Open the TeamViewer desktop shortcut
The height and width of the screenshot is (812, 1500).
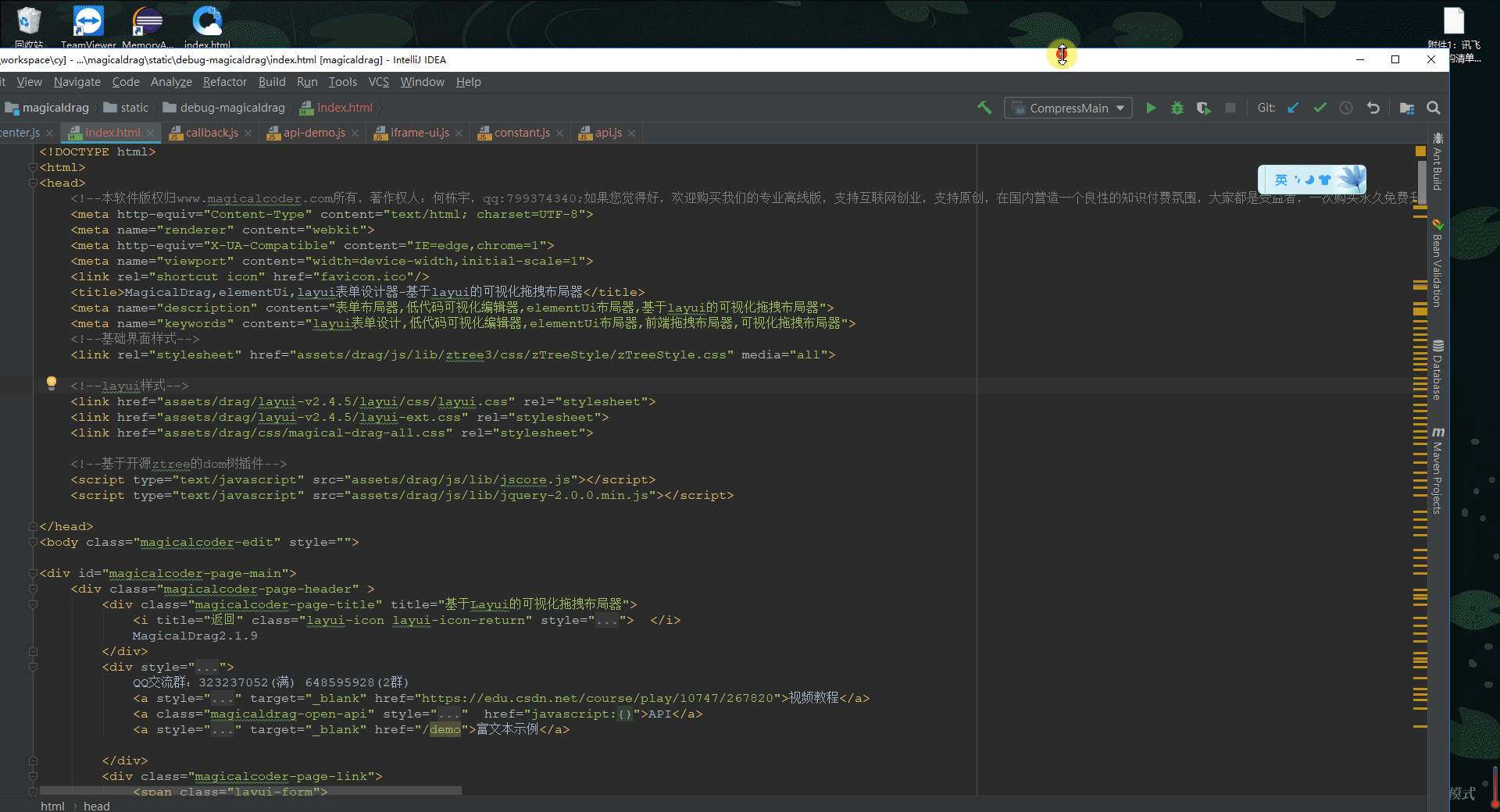tap(88, 26)
